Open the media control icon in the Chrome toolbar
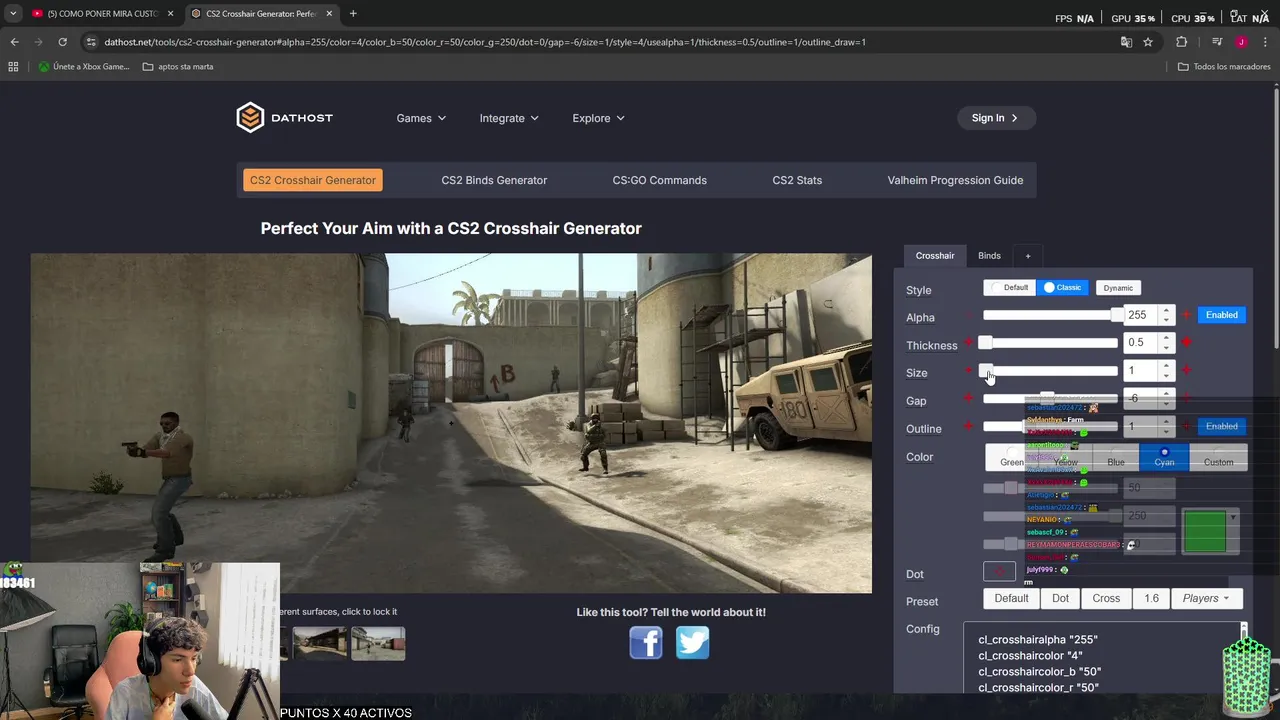The height and width of the screenshot is (720, 1280). (1217, 42)
